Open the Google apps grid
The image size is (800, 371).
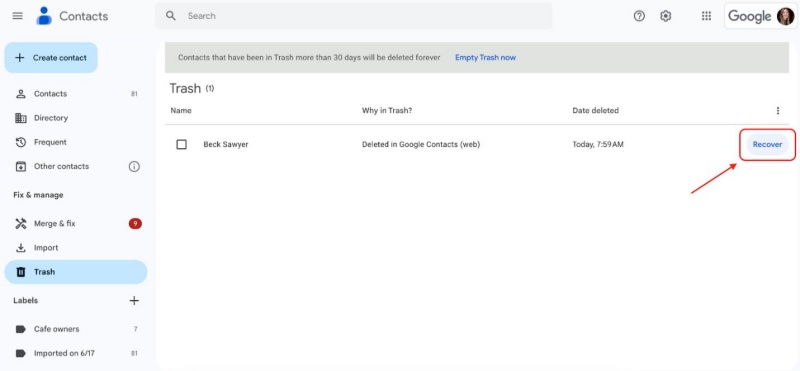click(706, 16)
